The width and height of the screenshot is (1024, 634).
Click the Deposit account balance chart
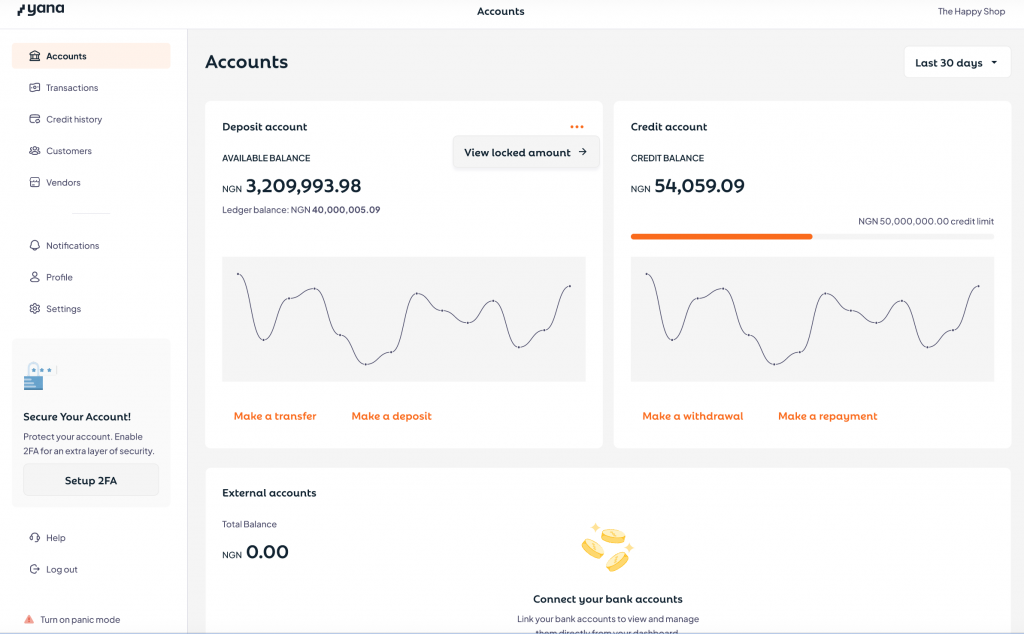click(403, 319)
